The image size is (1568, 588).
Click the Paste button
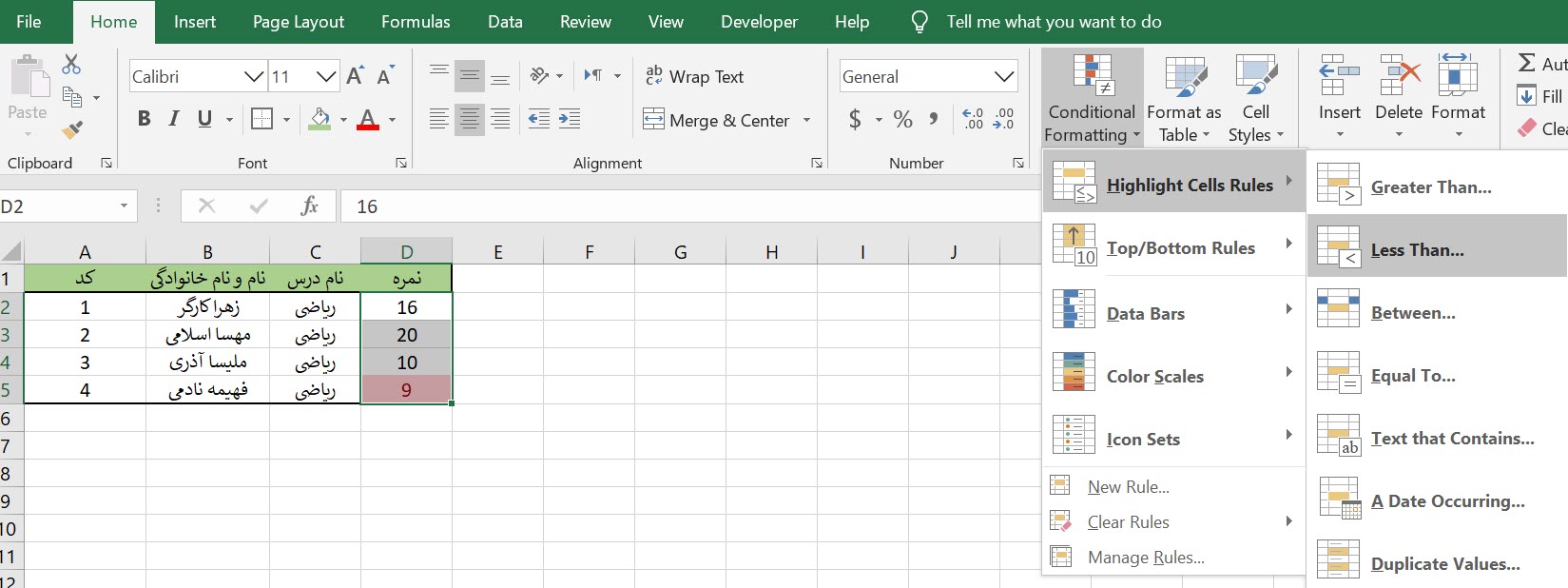point(28,88)
